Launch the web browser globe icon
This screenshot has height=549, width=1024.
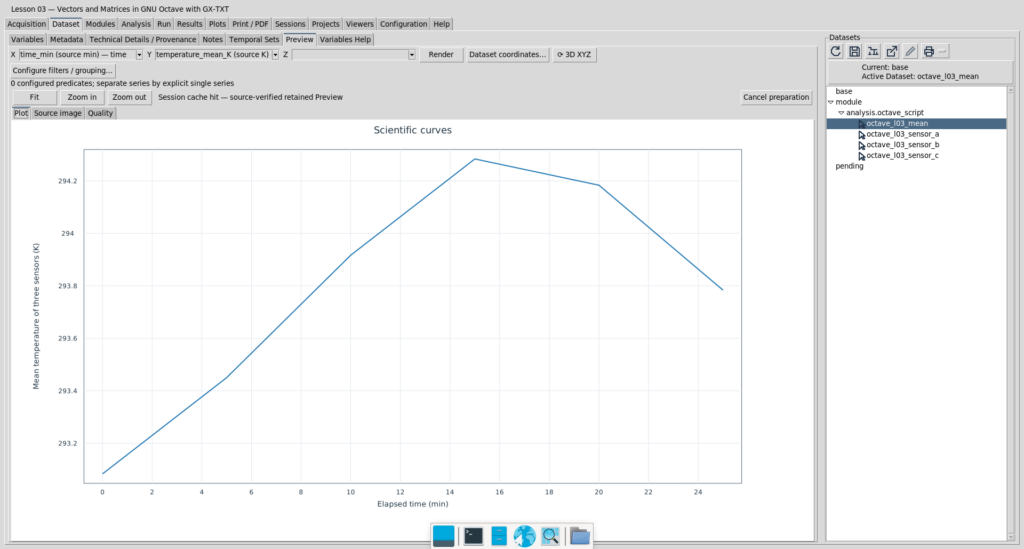524,536
